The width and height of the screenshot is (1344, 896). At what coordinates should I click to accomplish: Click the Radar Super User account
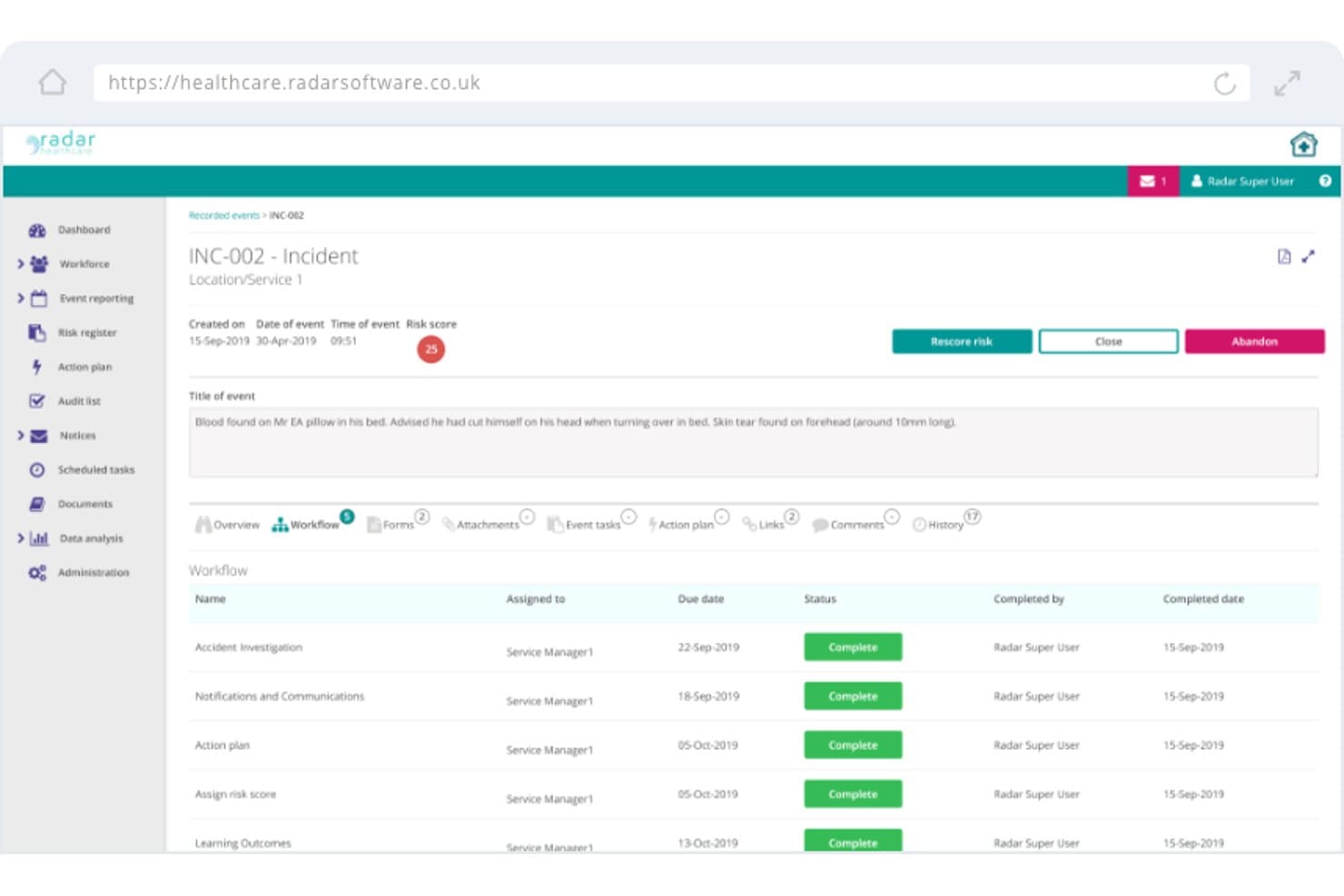tap(1242, 182)
